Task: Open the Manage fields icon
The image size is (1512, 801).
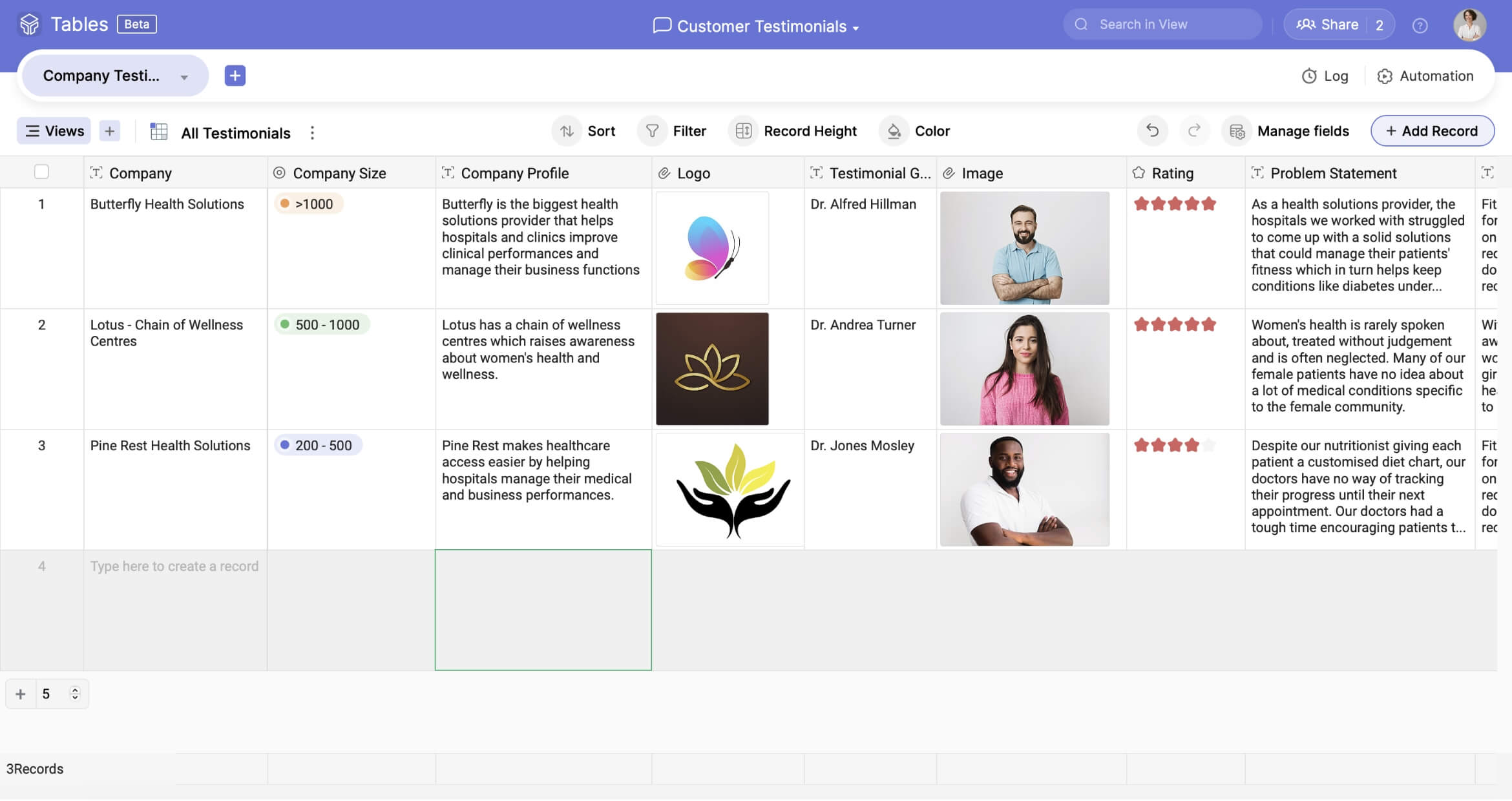Action: click(x=1237, y=132)
